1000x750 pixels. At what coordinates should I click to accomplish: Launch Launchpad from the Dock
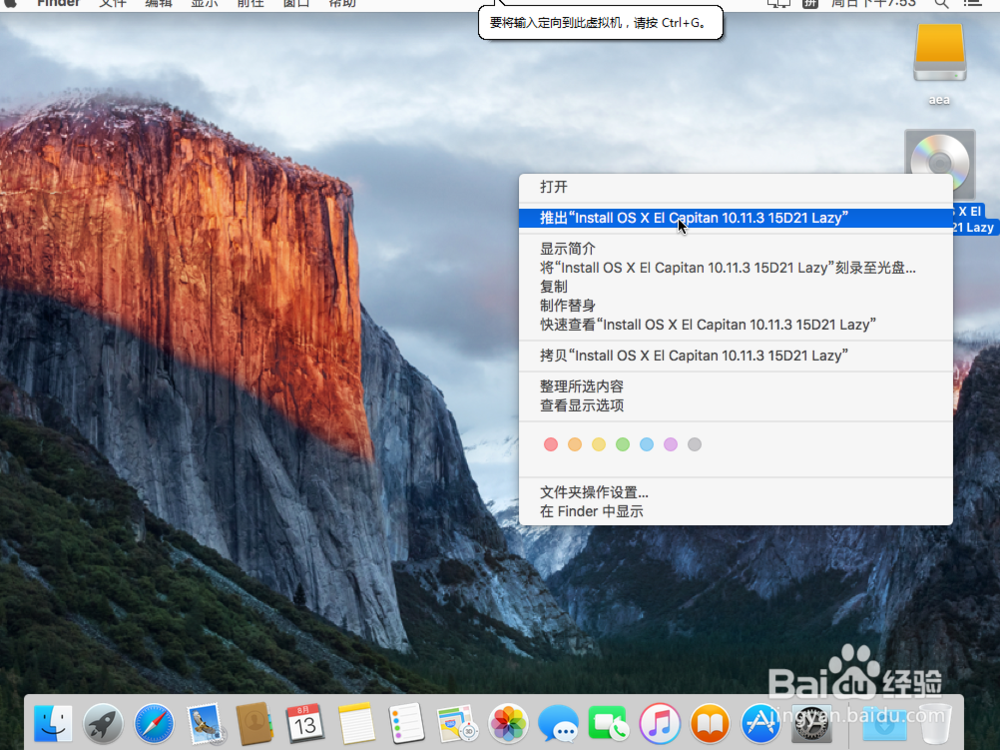[103, 723]
